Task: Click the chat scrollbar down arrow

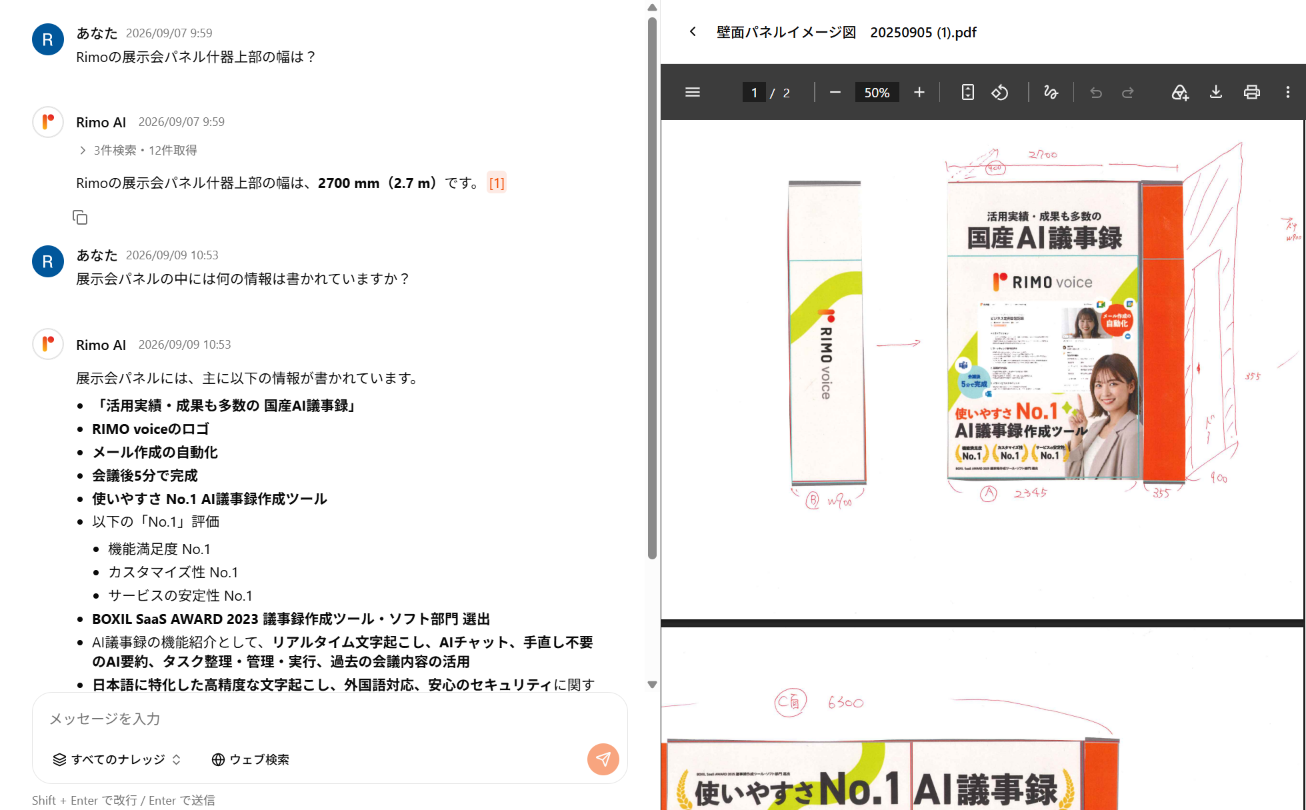Action: tap(652, 685)
